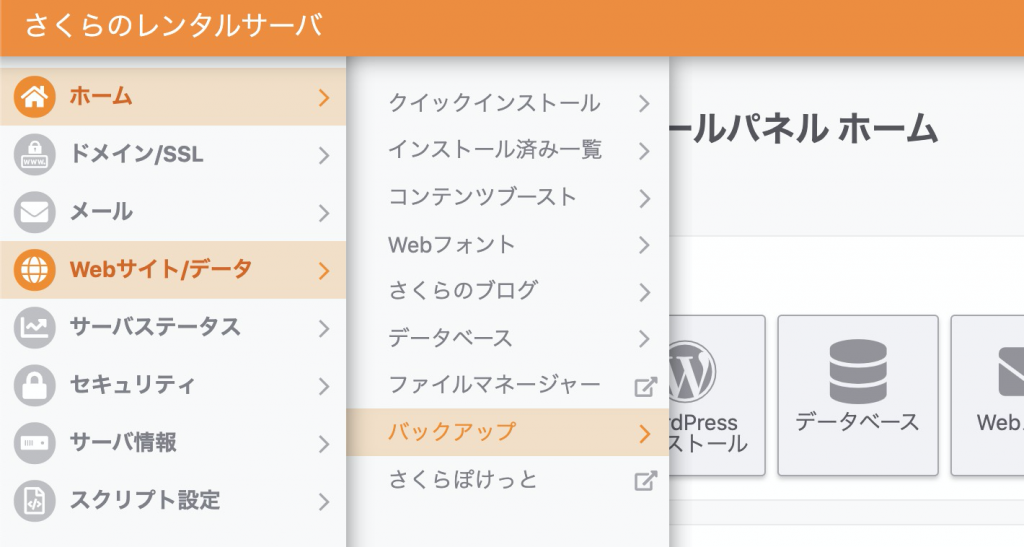The width and height of the screenshot is (1024, 547).
Task: Expand the クイックインストール chevron arrow
Action: 645,104
